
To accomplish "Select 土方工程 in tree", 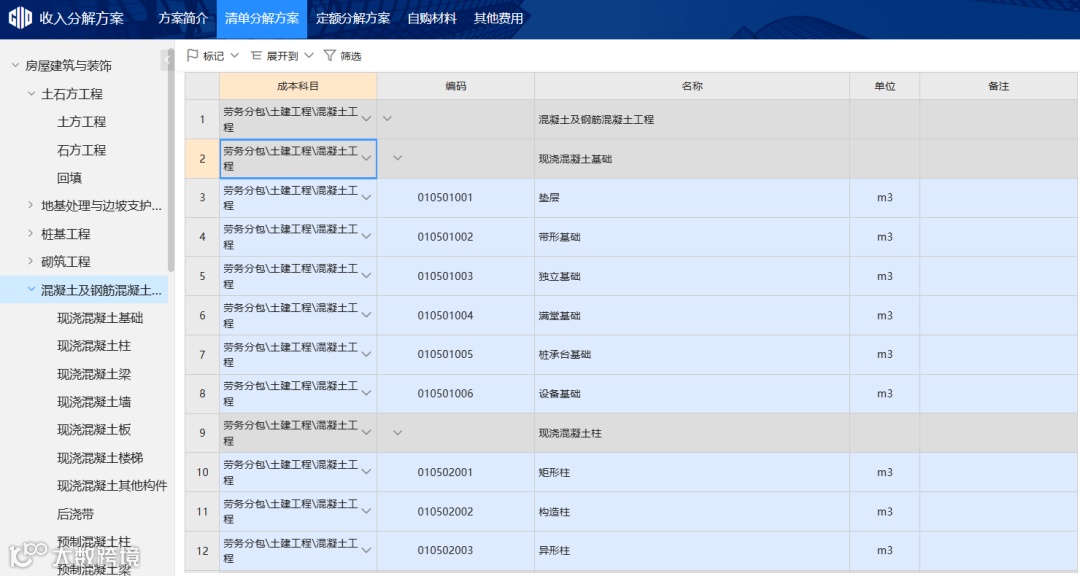I will tap(81, 122).
